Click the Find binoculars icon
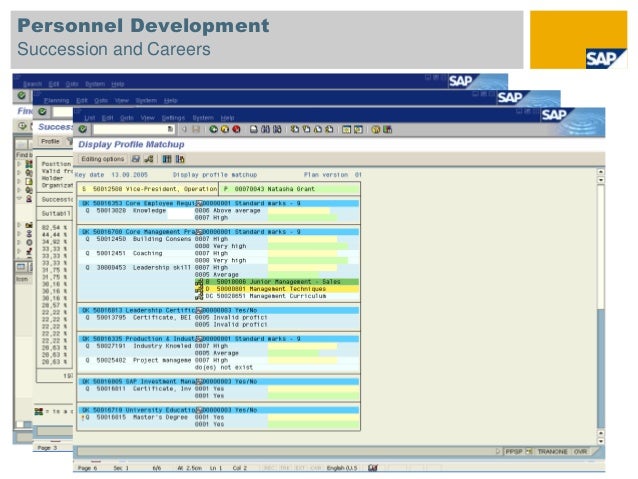638x479 pixels. [265, 129]
